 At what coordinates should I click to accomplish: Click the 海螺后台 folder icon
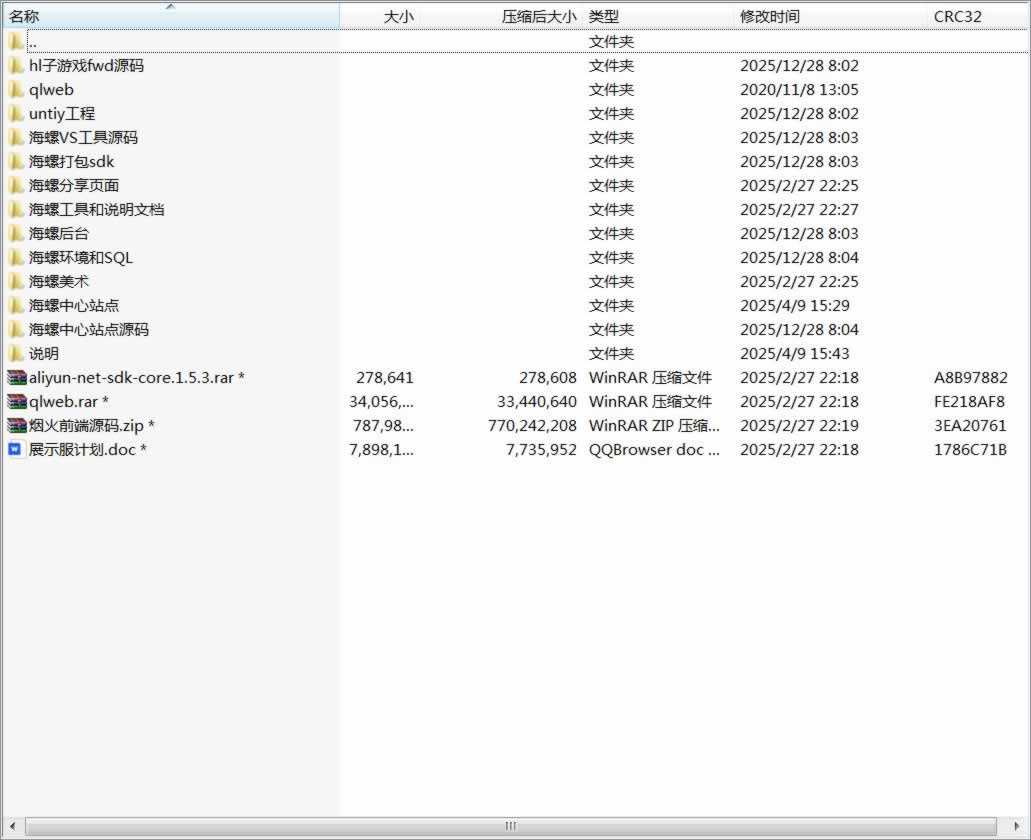16,234
